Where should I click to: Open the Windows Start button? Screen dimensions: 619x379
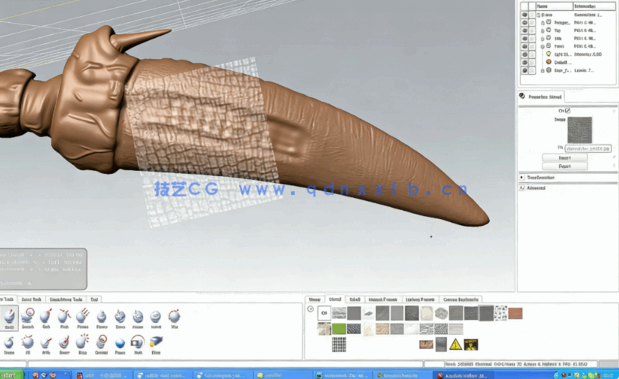tap(11, 375)
